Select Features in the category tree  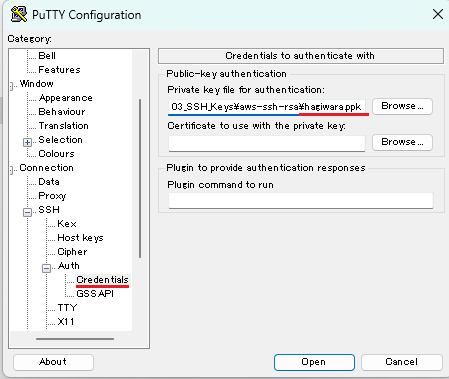(x=59, y=70)
